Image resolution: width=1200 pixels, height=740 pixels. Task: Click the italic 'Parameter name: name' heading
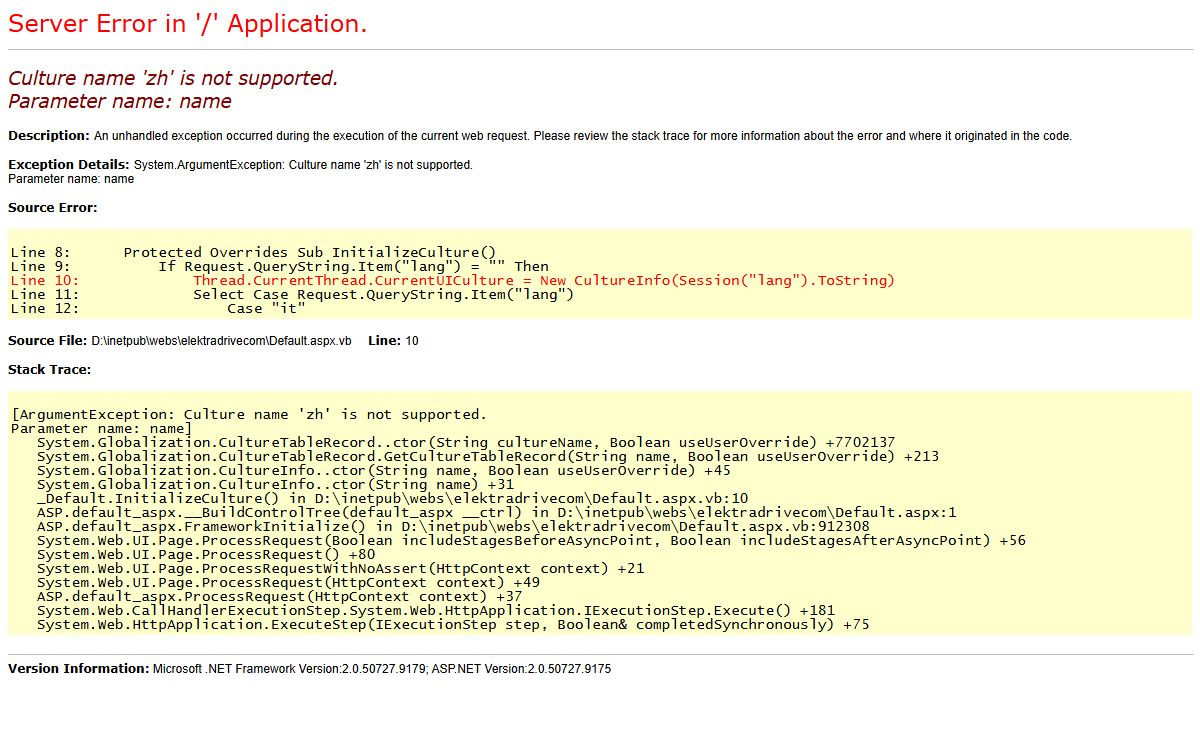coord(120,101)
